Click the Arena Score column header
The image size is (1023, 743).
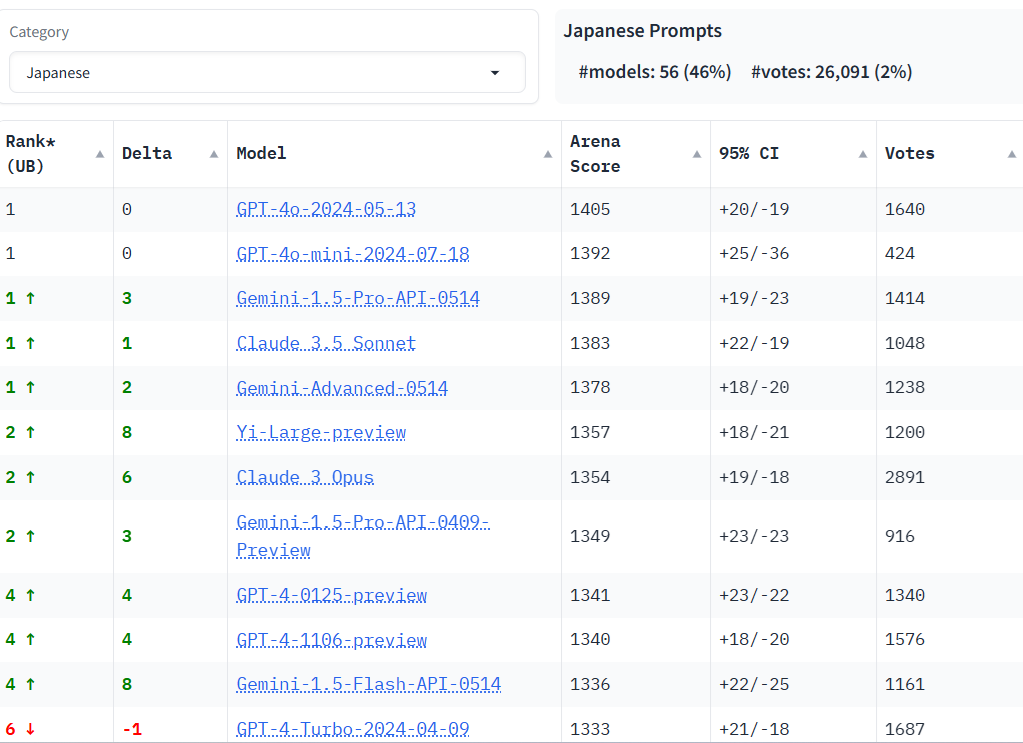[596, 154]
